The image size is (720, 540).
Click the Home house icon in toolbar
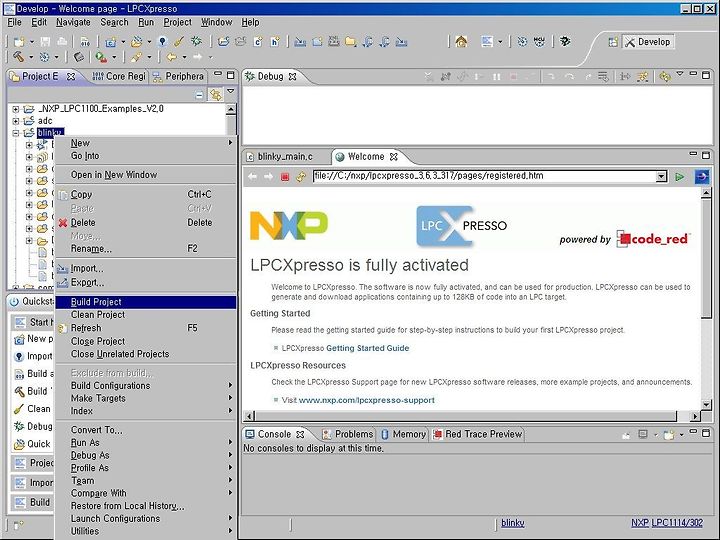461,42
